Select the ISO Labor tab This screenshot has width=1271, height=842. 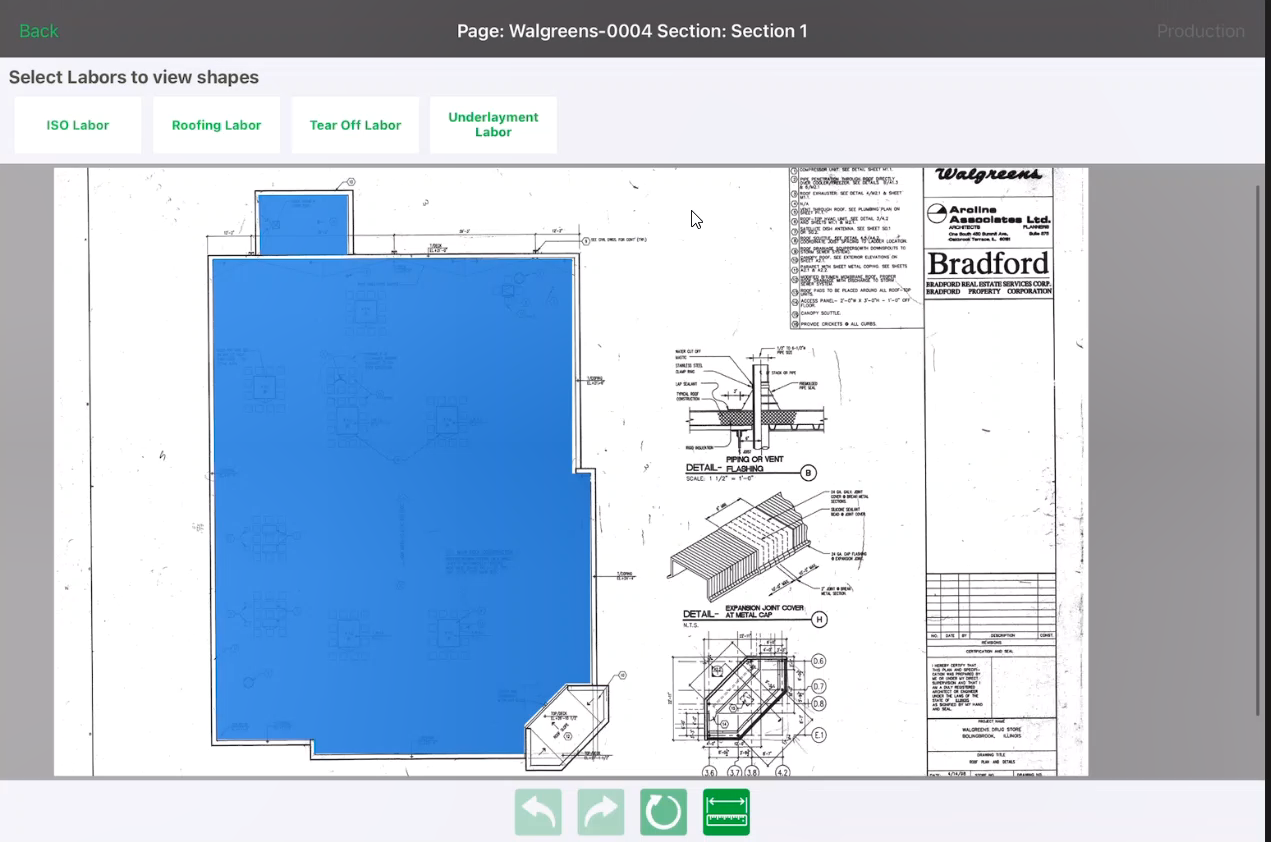[x=78, y=125]
